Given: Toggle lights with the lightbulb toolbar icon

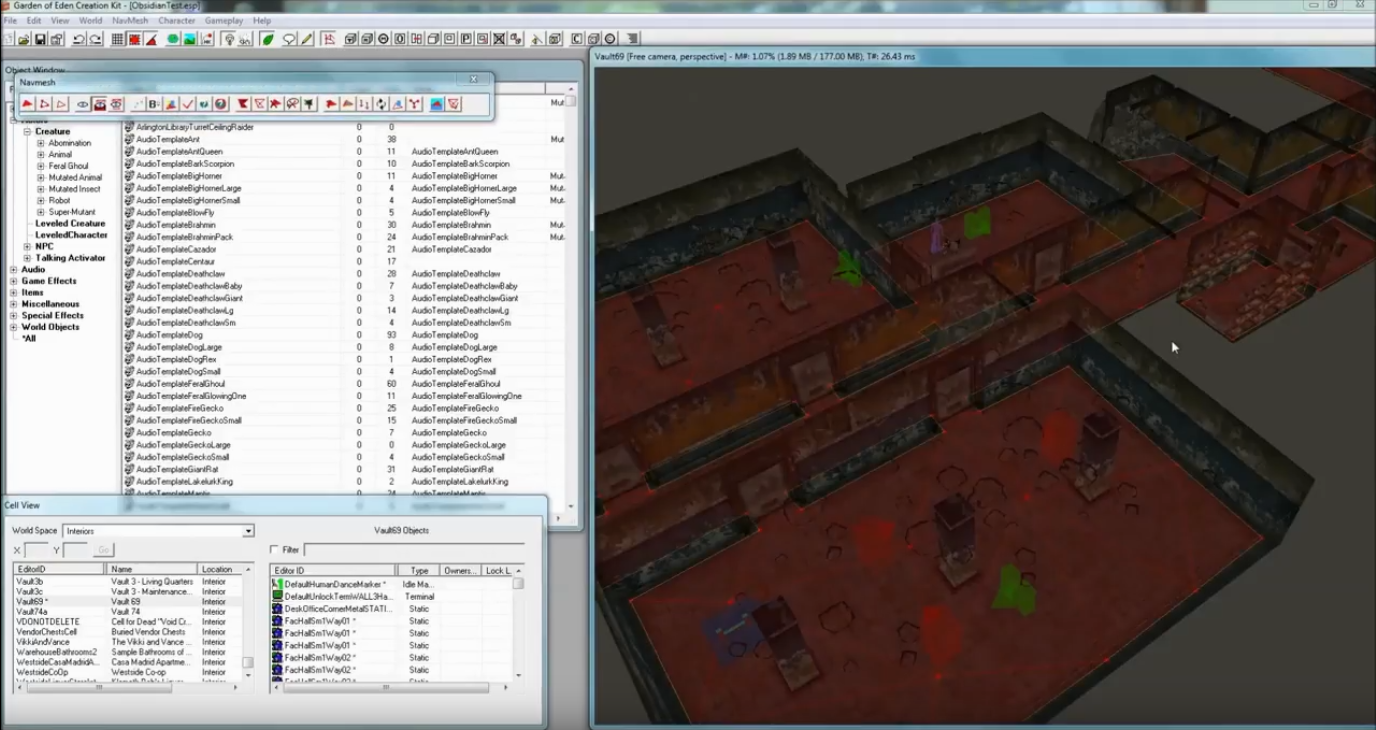Looking at the screenshot, I should (x=230, y=40).
